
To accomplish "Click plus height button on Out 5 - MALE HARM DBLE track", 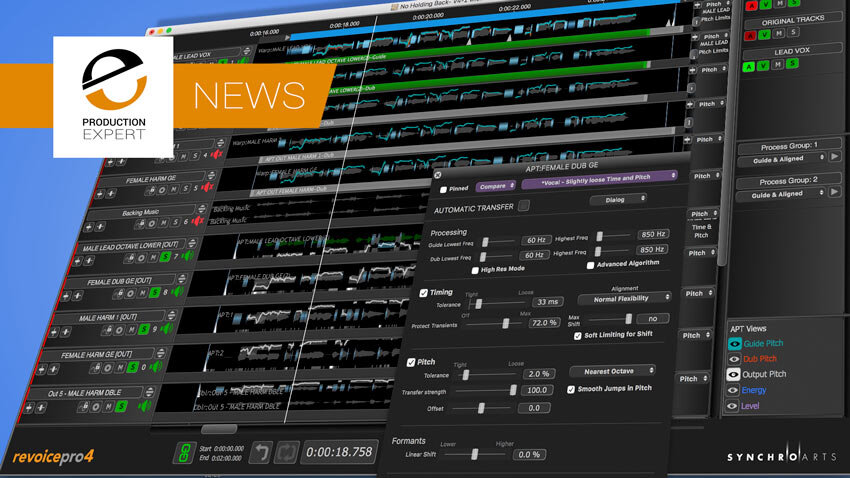I will click(x=41, y=408).
